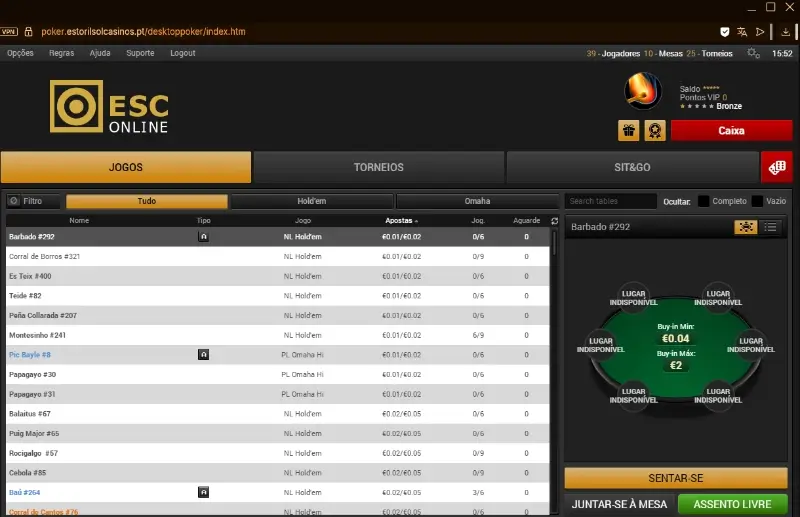800x517 pixels.
Task: Select Peña Collarada #207 table
Action: click(278, 315)
